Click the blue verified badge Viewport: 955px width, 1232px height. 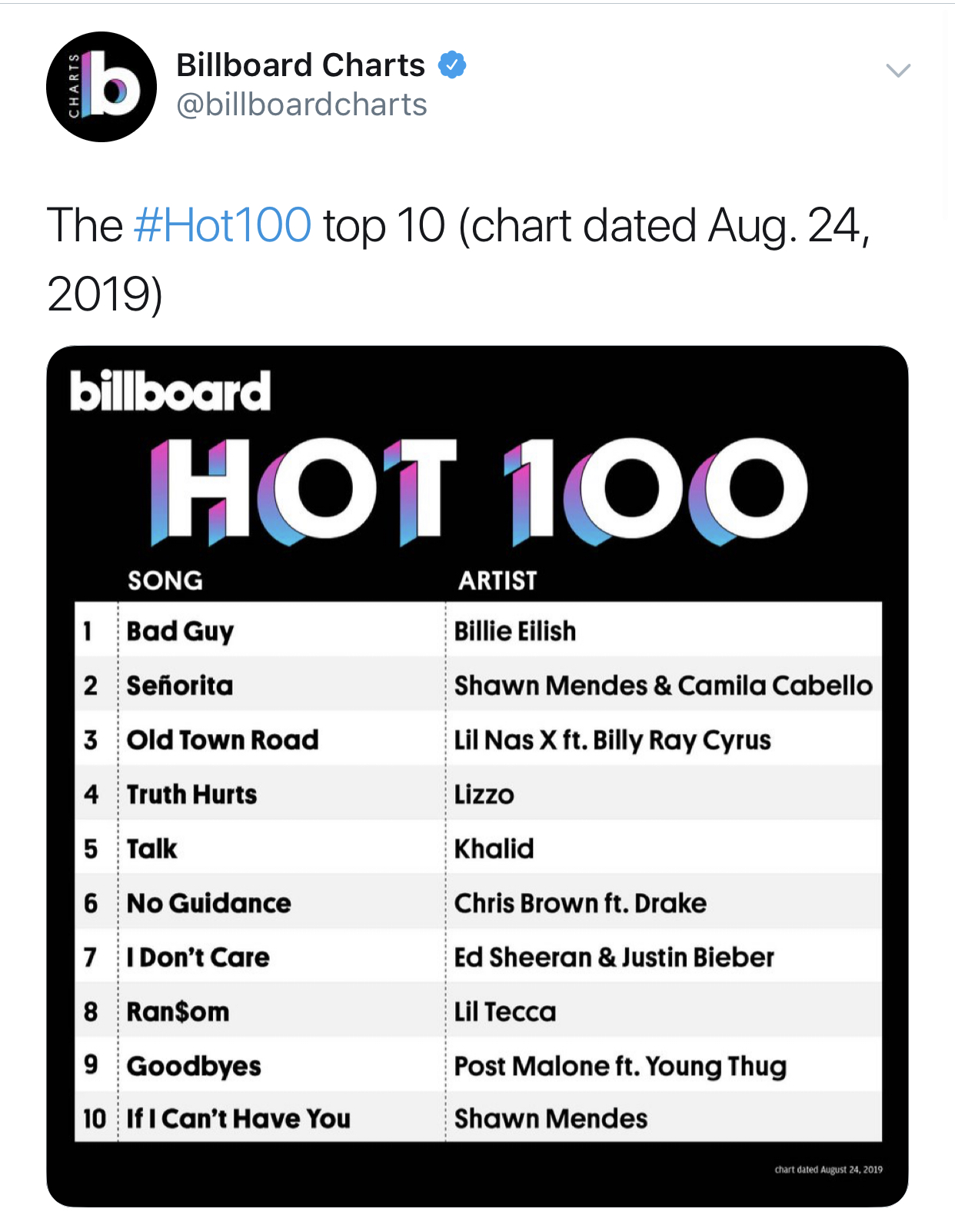(452, 65)
